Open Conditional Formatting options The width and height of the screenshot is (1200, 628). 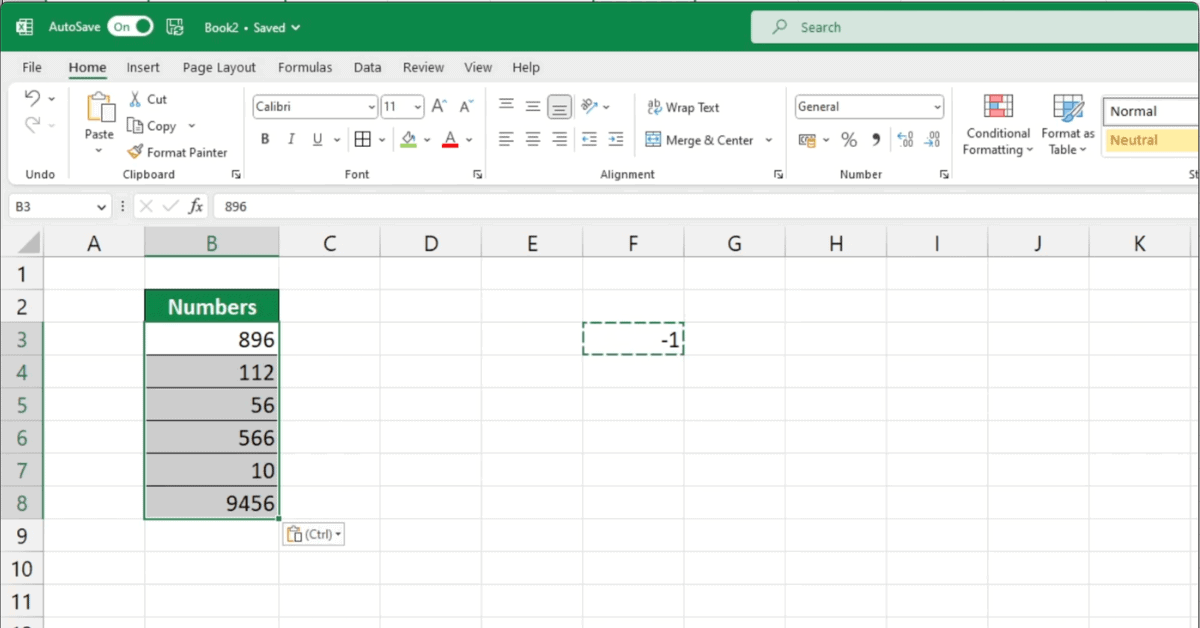click(997, 124)
